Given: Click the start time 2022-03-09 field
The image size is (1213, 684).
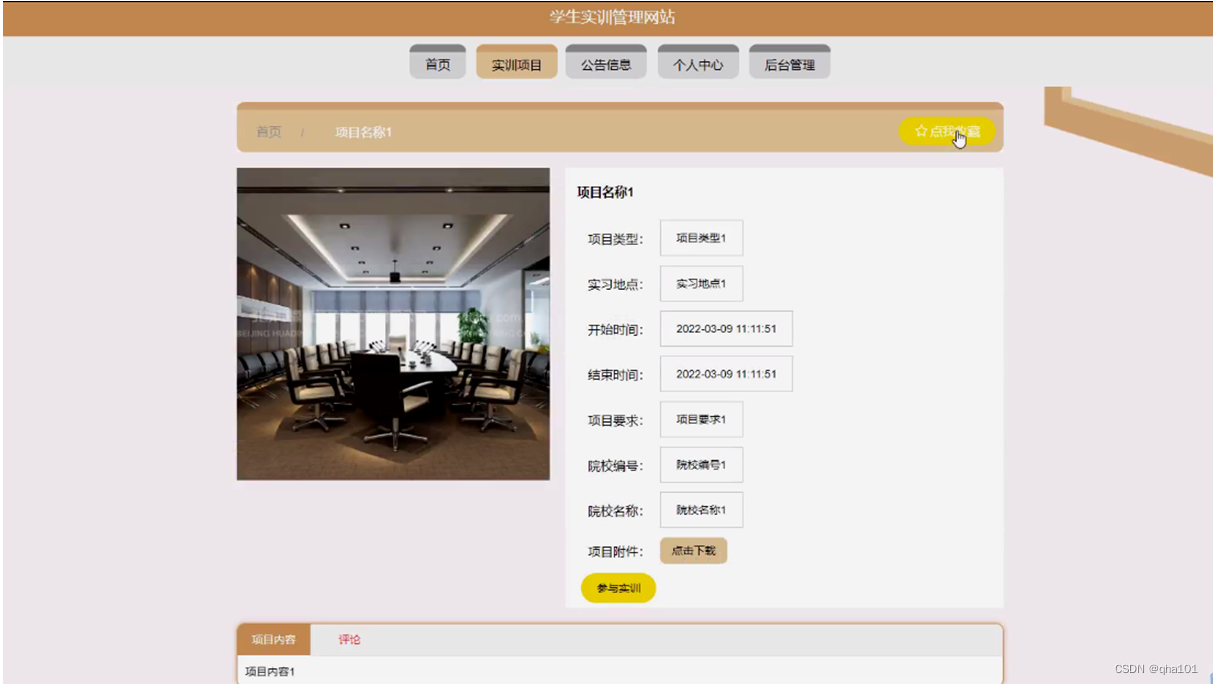Looking at the screenshot, I should tap(726, 328).
